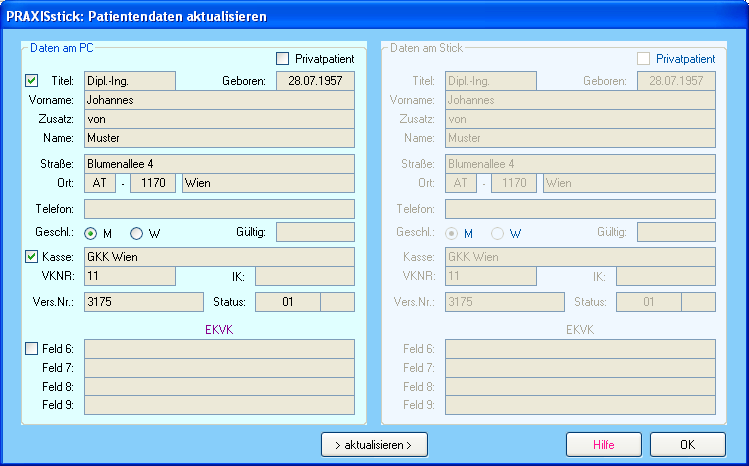Uncheck the Titel checkbox
Screen dimensions: 749x466
(x=32, y=81)
